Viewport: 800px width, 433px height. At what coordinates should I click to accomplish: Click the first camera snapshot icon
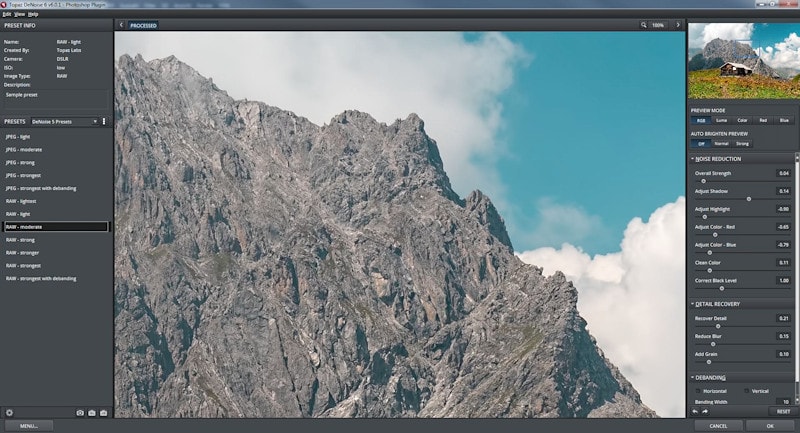click(80, 412)
